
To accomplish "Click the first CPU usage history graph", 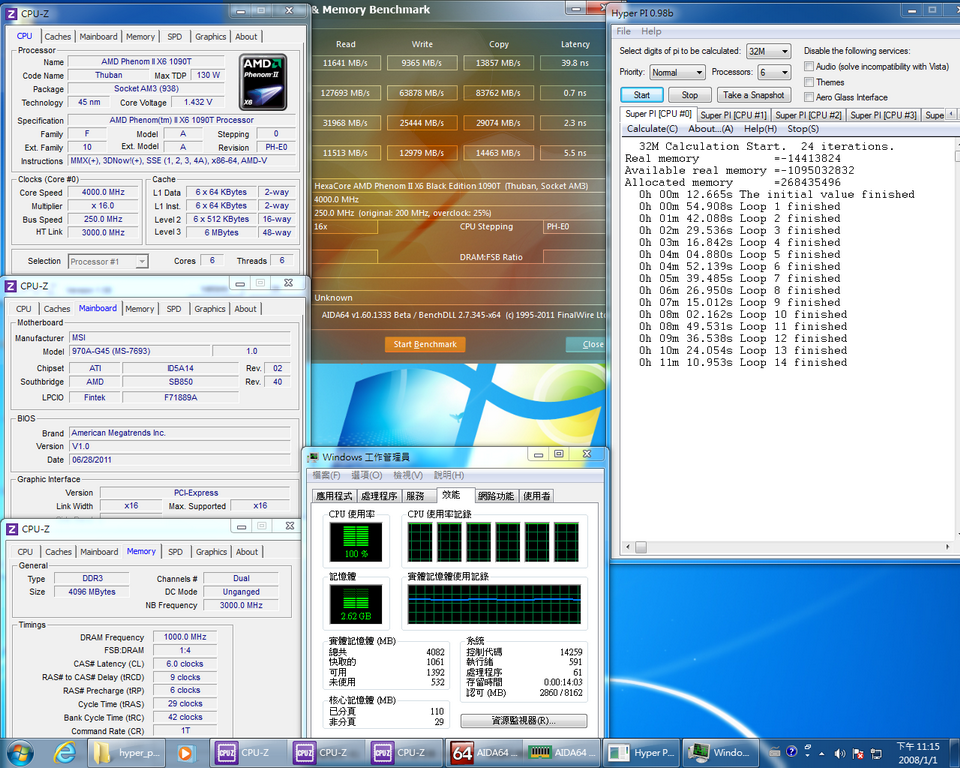I will 420,542.
